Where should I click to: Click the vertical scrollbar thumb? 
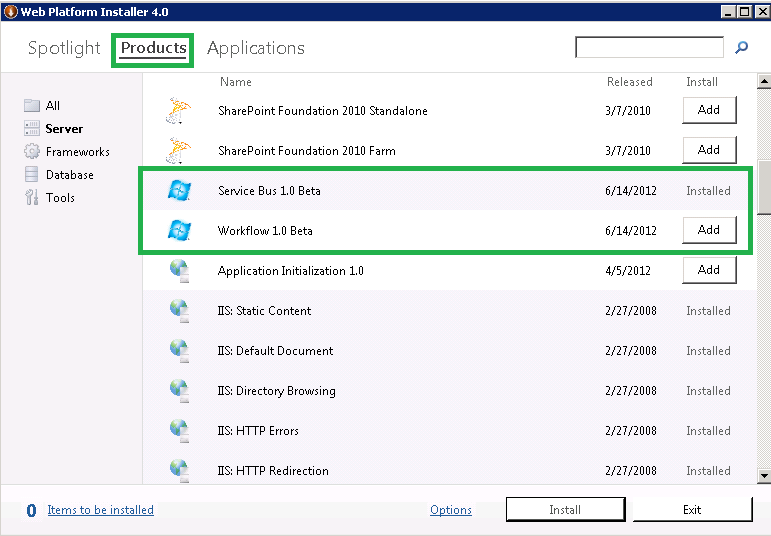tap(764, 187)
